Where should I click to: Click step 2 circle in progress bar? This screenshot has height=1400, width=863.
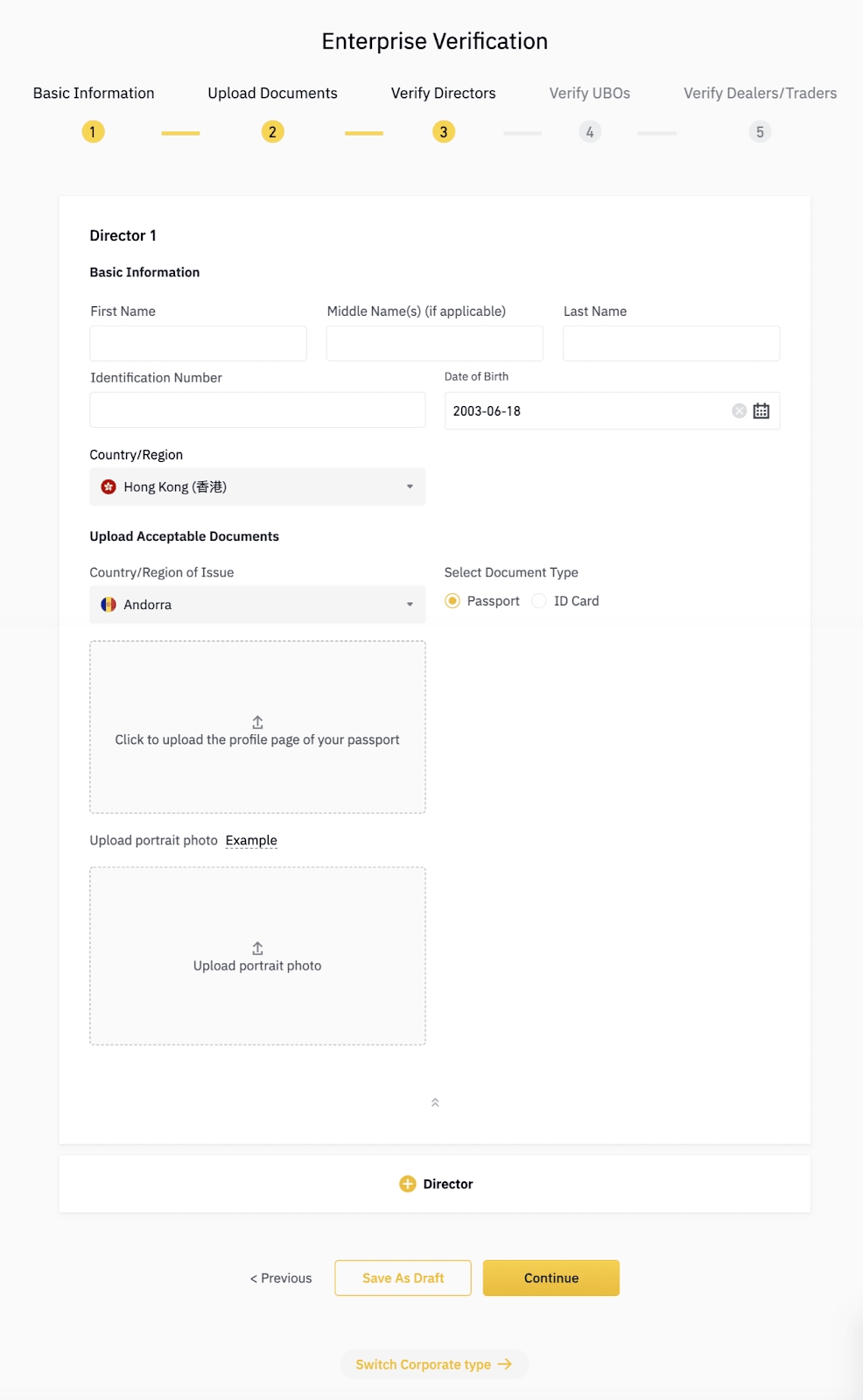coord(272,132)
